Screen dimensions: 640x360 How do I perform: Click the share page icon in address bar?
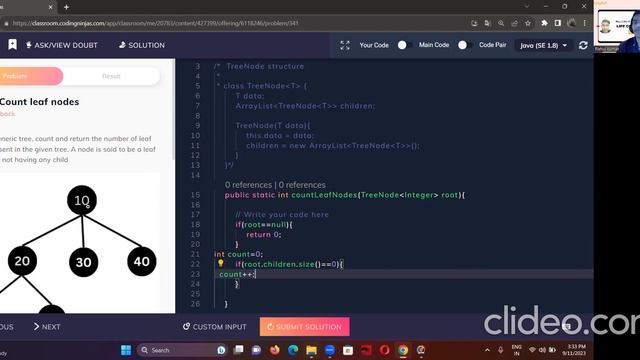[514, 23]
